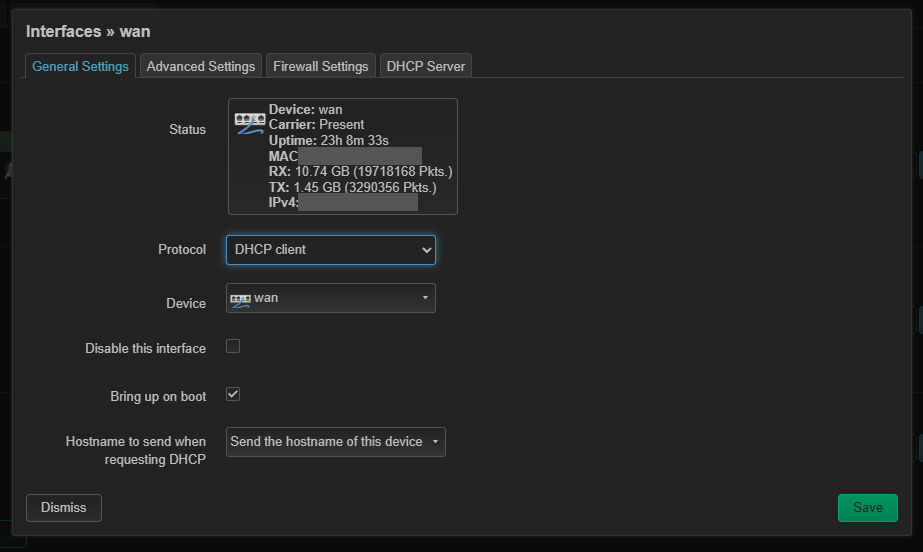Click the Dismiss button

(x=64, y=508)
